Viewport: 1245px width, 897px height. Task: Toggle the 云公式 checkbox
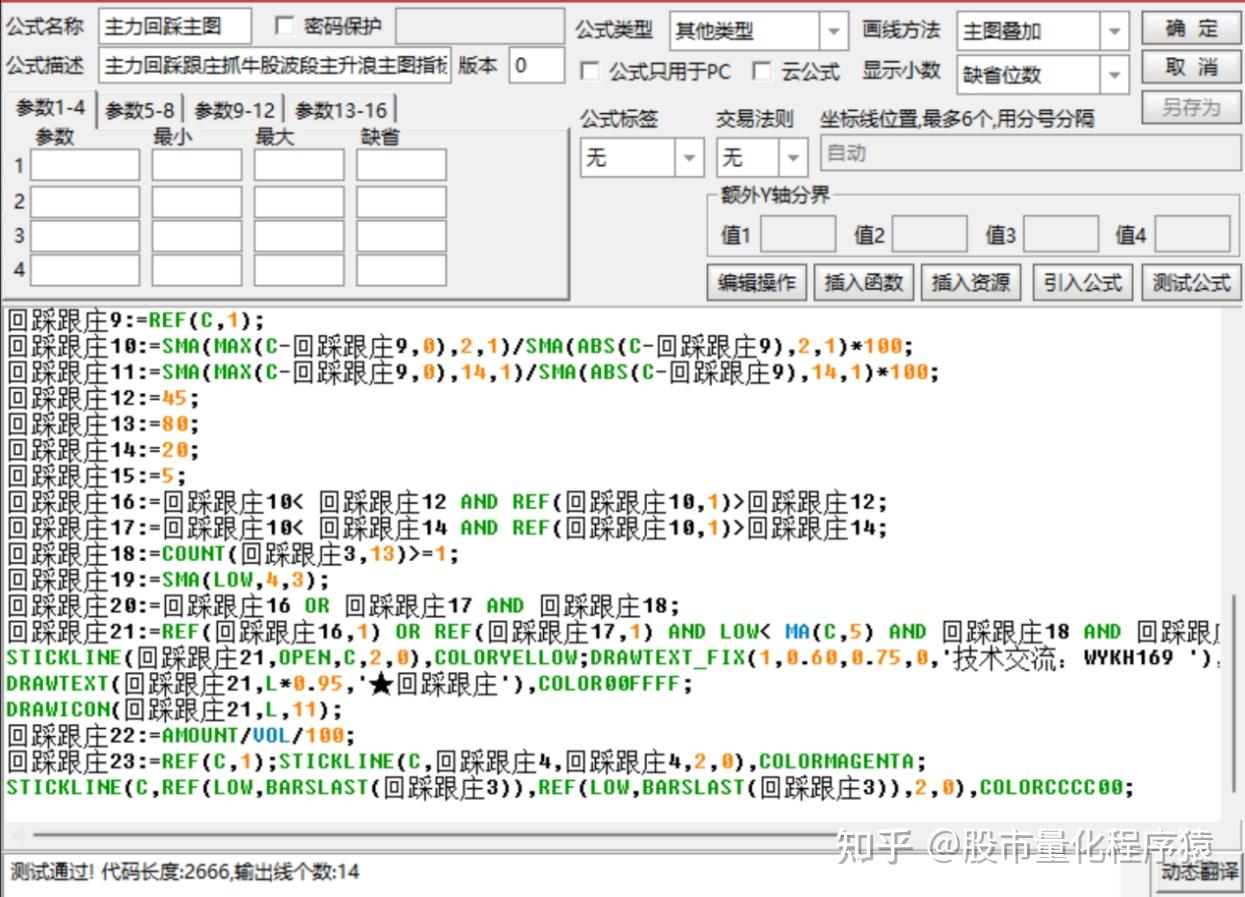tap(762, 71)
